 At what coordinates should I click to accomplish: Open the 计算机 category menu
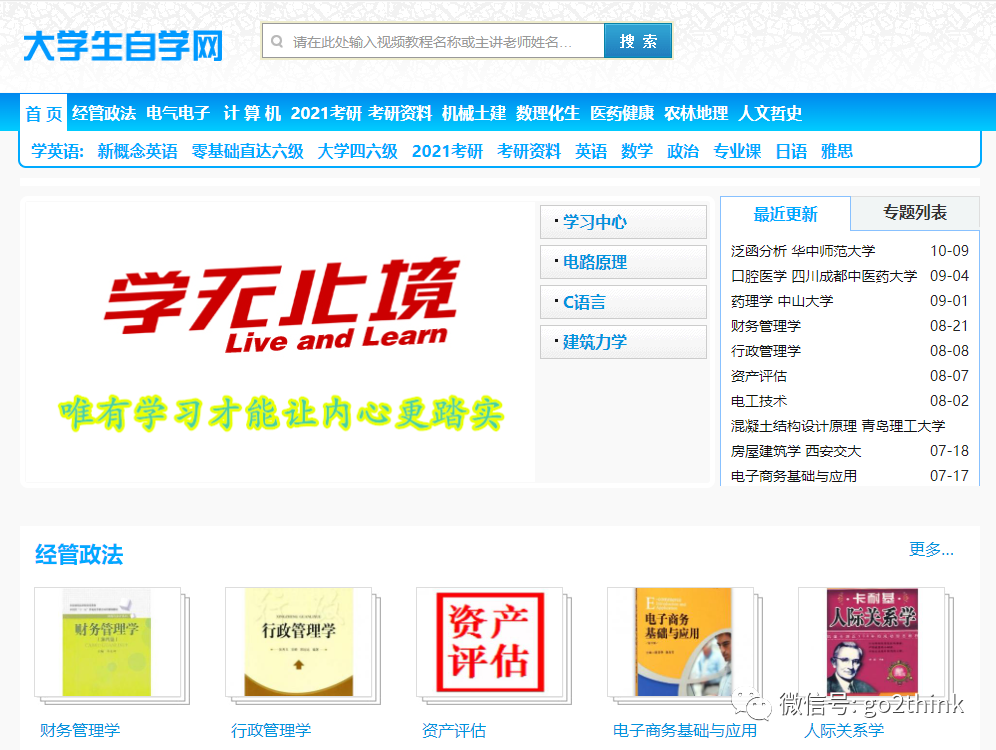pyautogui.click(x=255, y=114)
